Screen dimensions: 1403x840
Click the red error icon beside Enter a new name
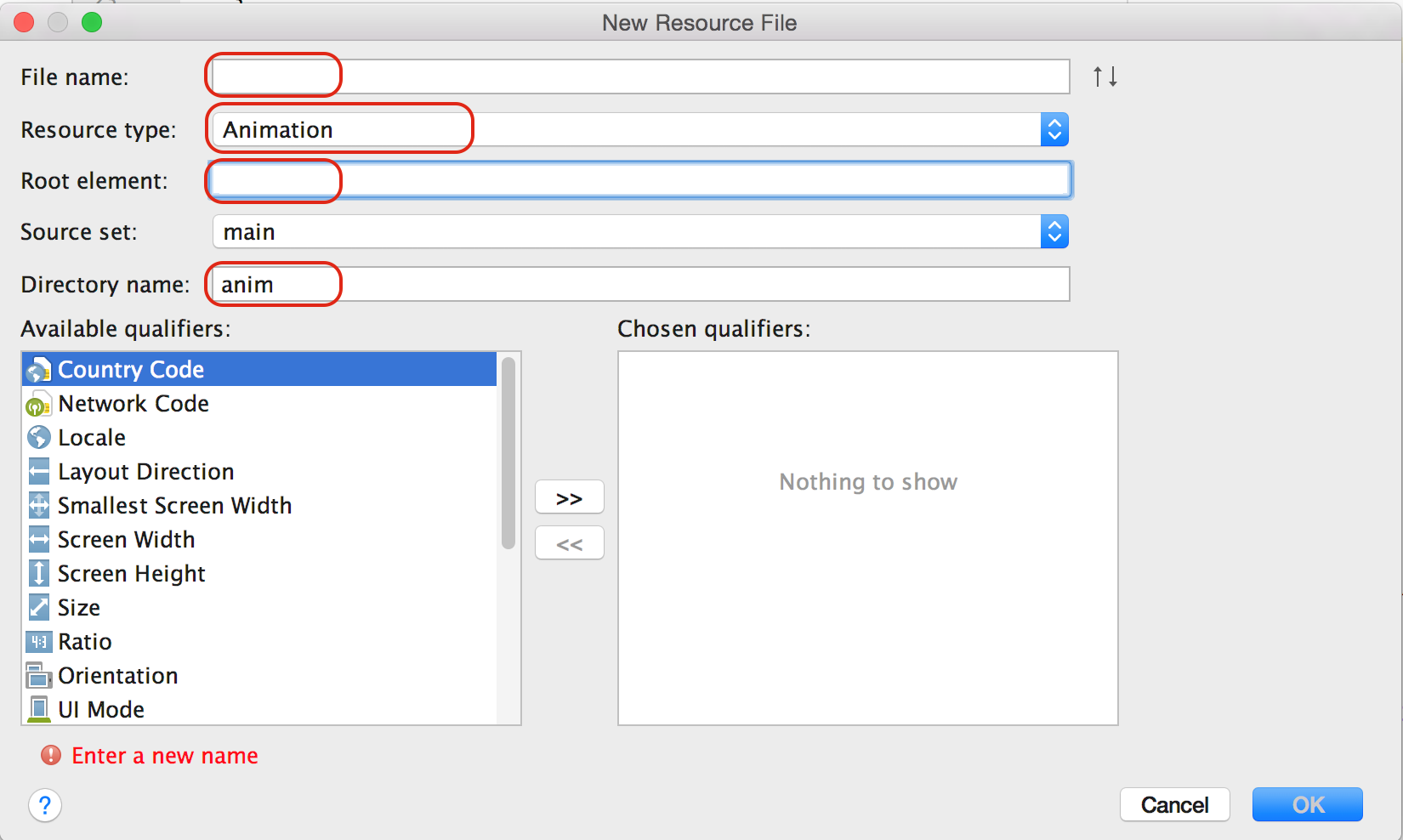[51, 755]
